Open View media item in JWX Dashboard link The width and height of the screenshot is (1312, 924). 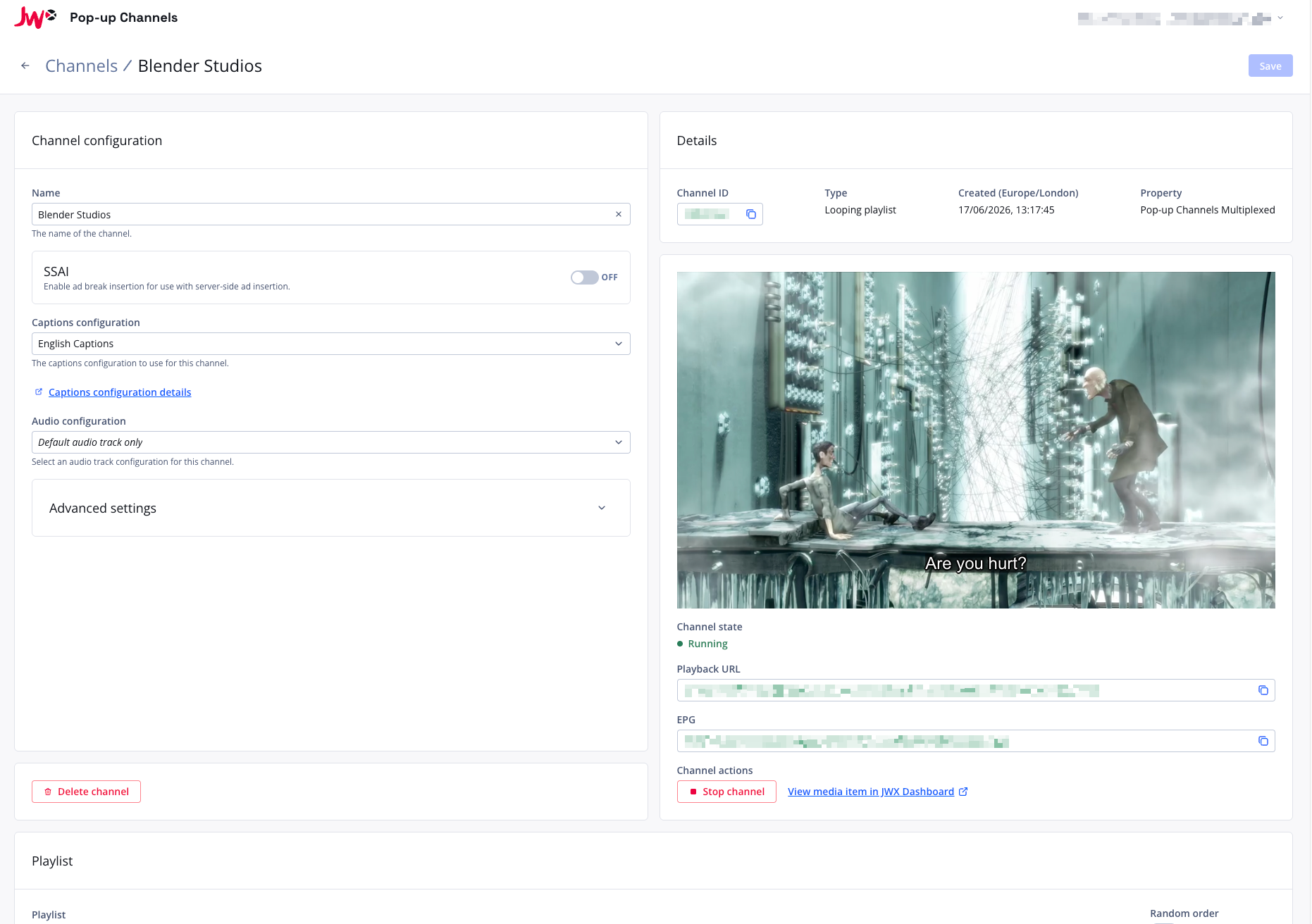point(871,792)
